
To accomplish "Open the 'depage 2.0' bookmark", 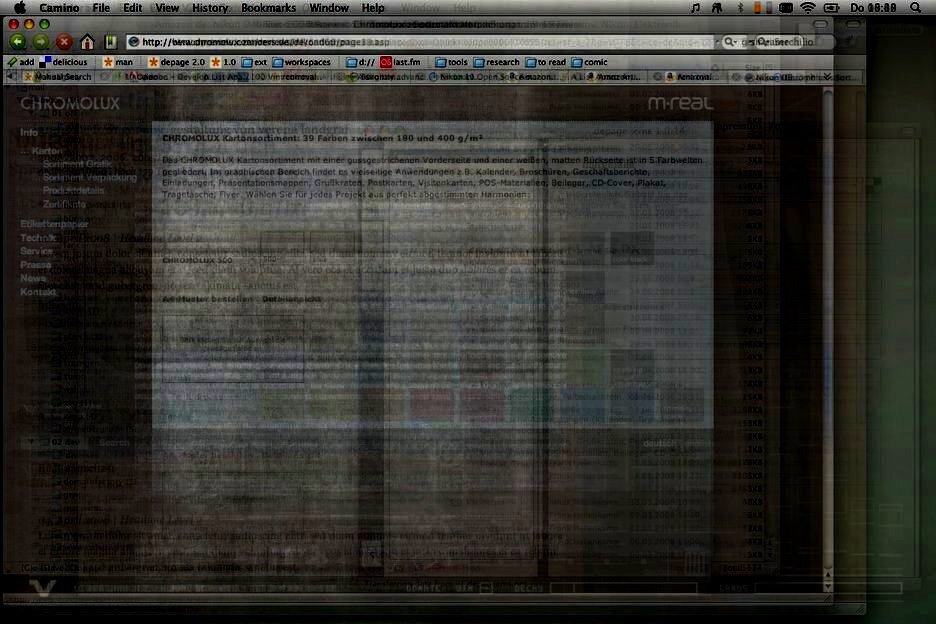I will pos(177,62).
